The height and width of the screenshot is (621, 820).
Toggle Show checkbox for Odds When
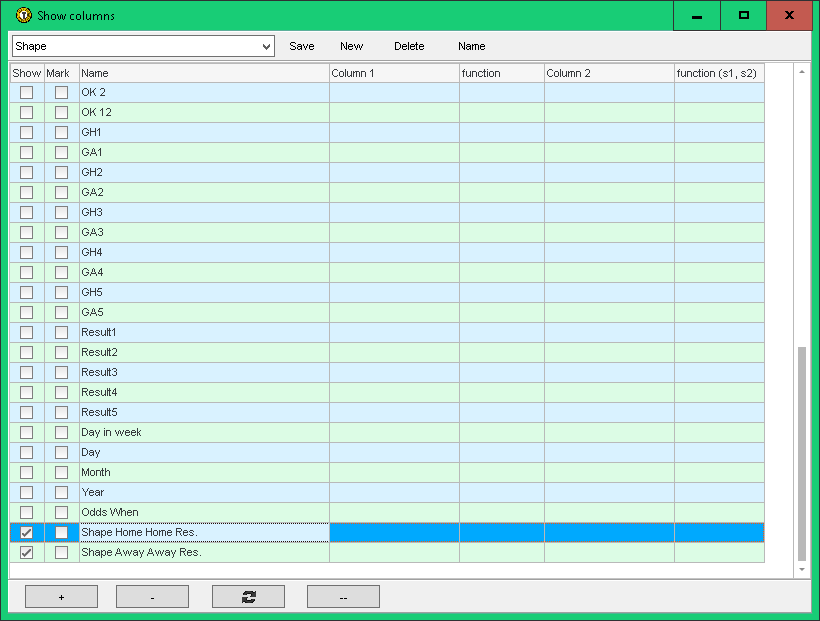27,513
